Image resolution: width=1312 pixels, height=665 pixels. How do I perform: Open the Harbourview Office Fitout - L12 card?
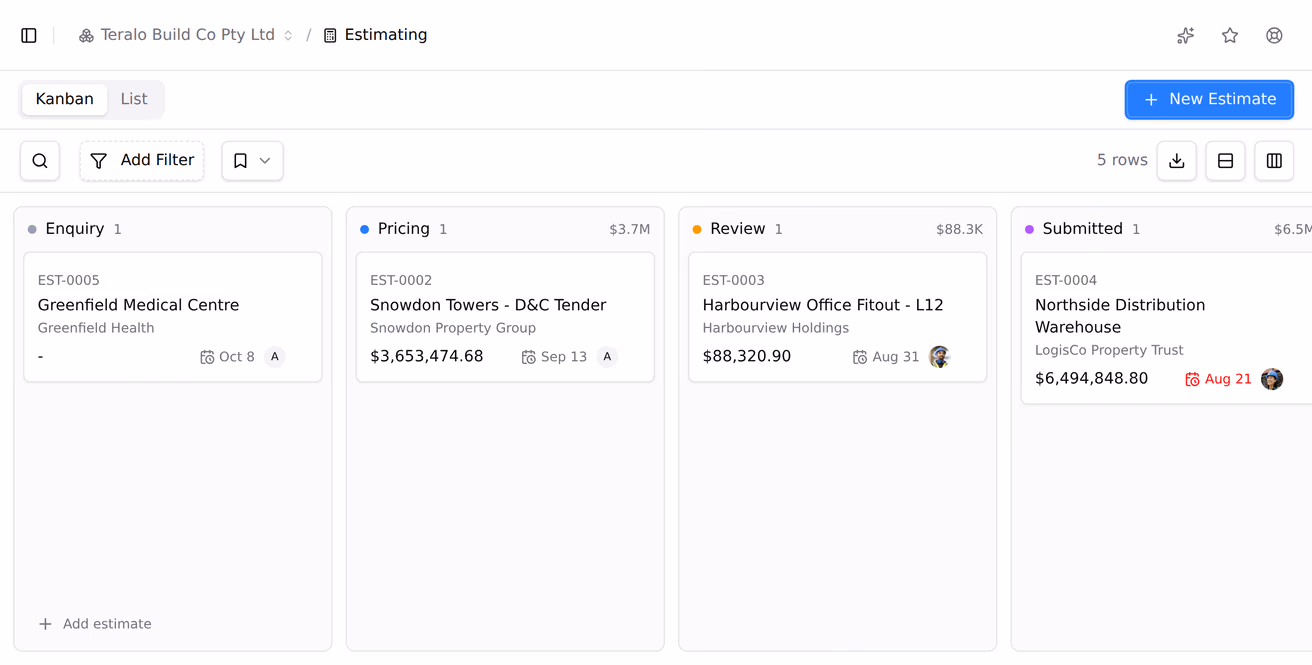click(x=838, y=317)
